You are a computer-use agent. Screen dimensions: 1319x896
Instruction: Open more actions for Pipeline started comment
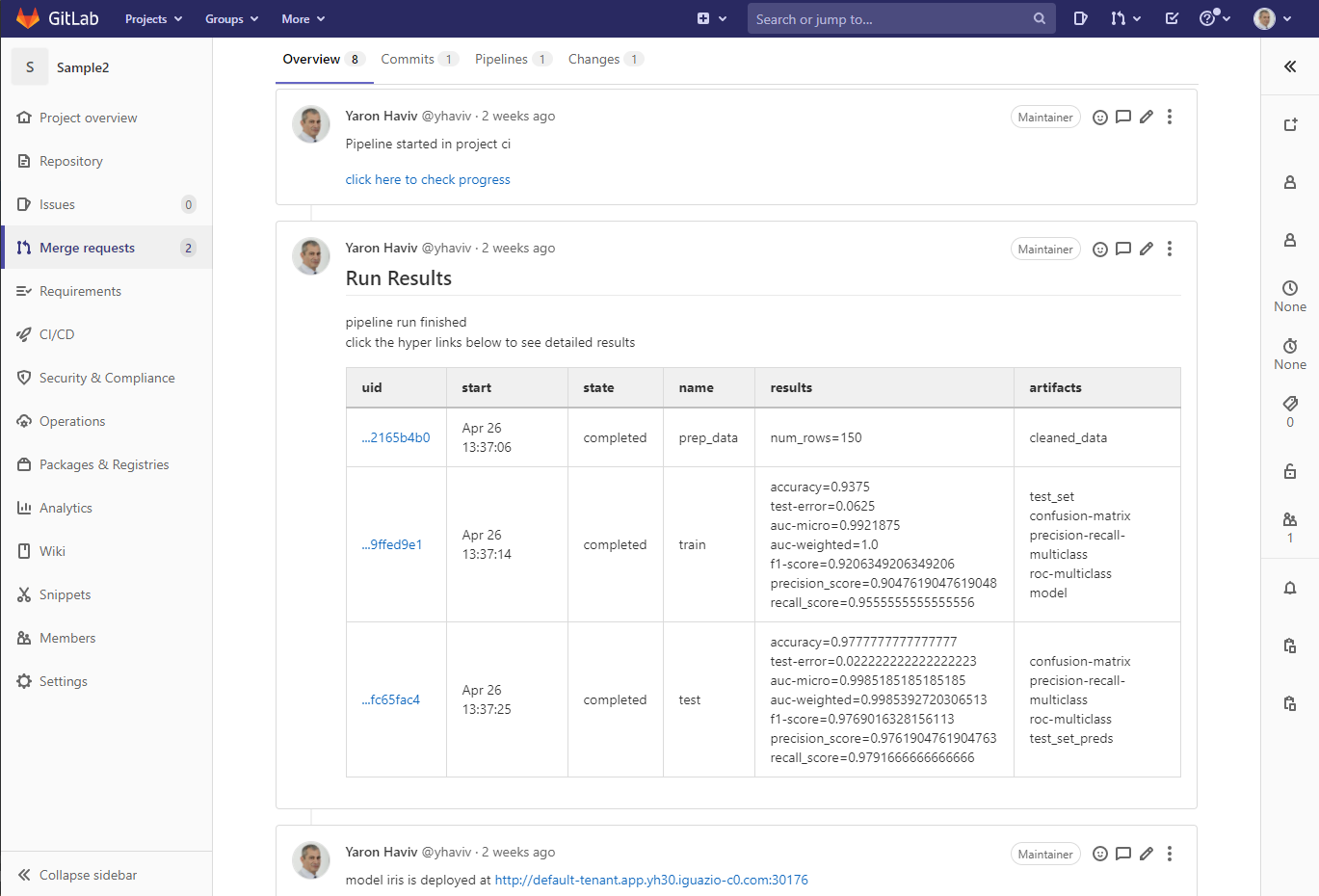(1170, 117)
